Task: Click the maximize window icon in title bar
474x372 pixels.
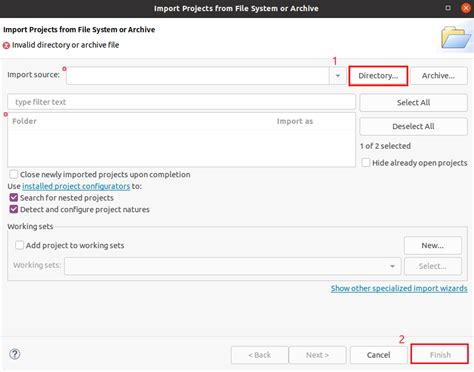Action: pos(448,8)
